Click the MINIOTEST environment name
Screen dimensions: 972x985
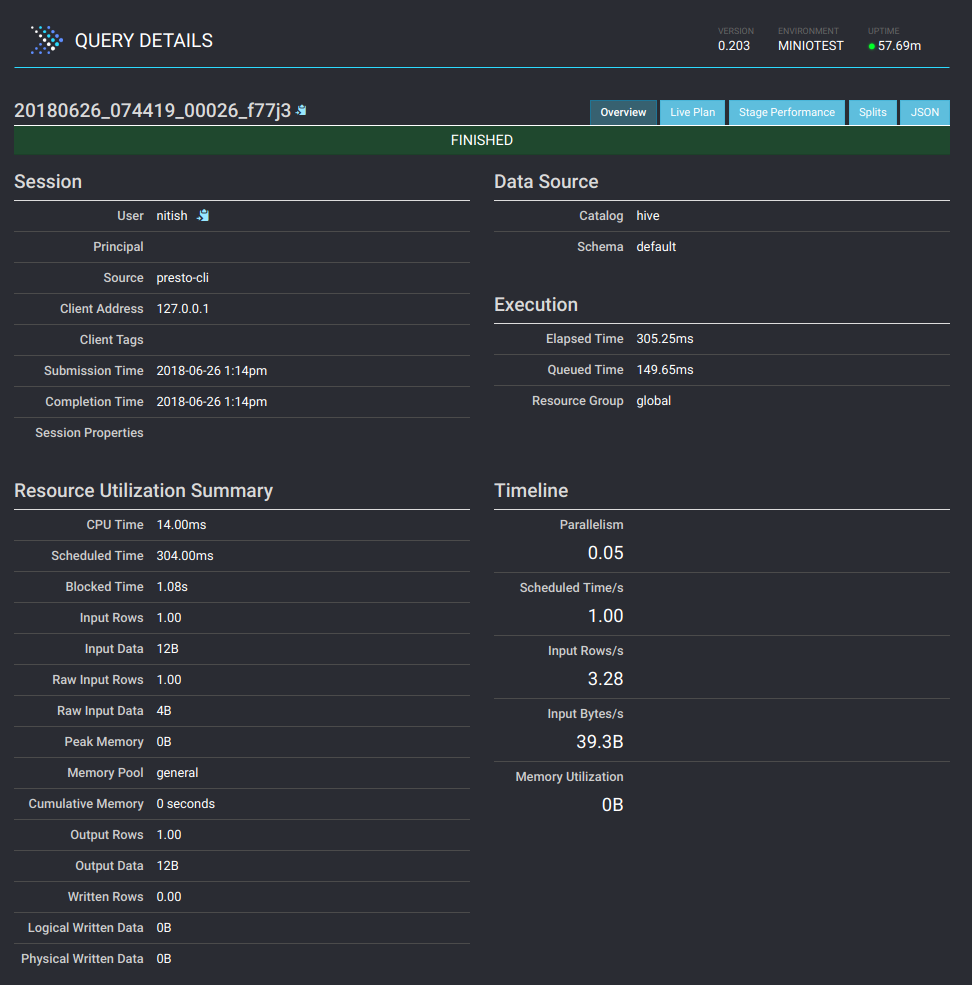(x=810, y=46)
